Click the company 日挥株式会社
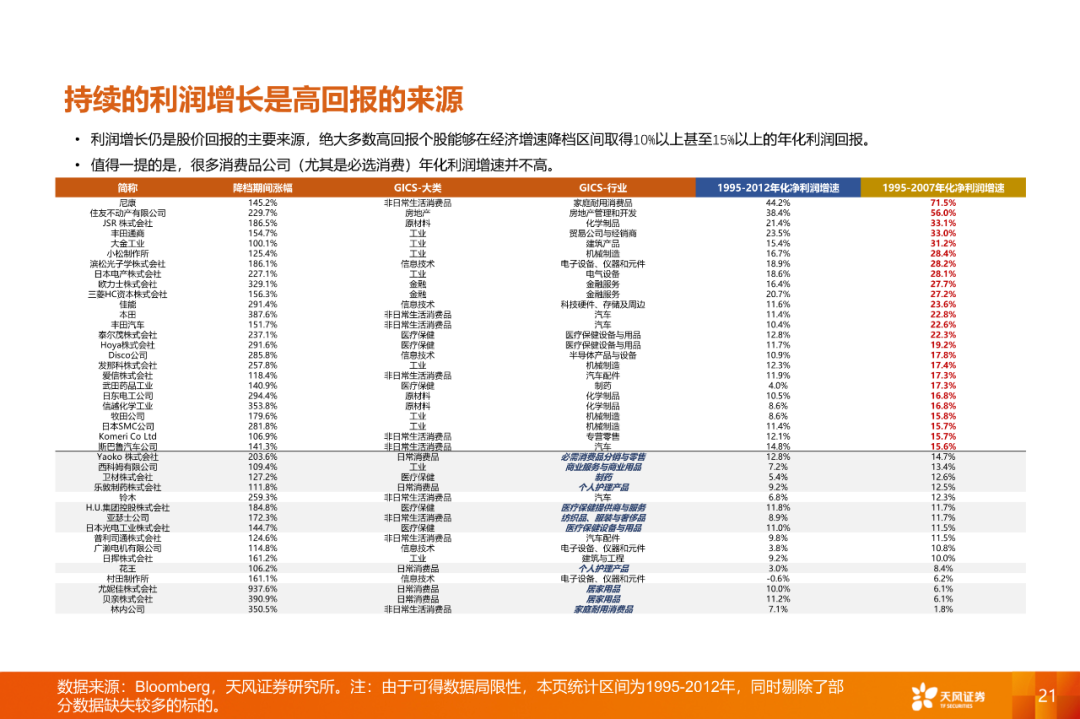This screenshot has width=1080, height=719. [x=127, y=559]
